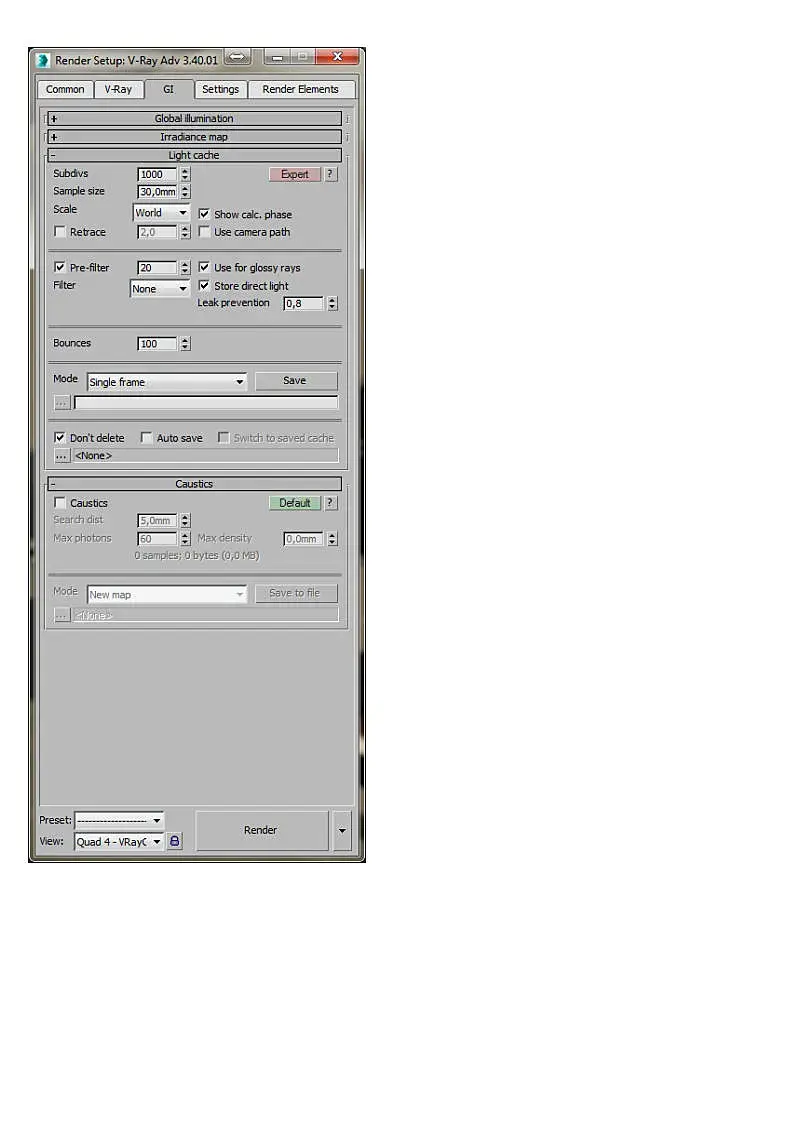797x1123 pixels.
Task: Click the question mark help button beside Expert
Action: [x=329, y=174]
